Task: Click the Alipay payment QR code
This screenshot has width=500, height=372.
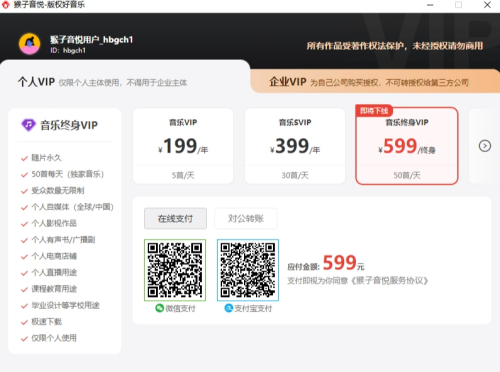Action: coord(248,270)
